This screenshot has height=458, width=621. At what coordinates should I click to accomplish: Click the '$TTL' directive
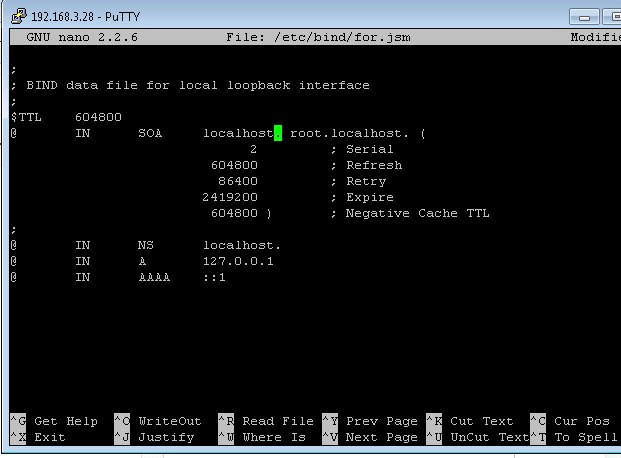pos(26,117)
